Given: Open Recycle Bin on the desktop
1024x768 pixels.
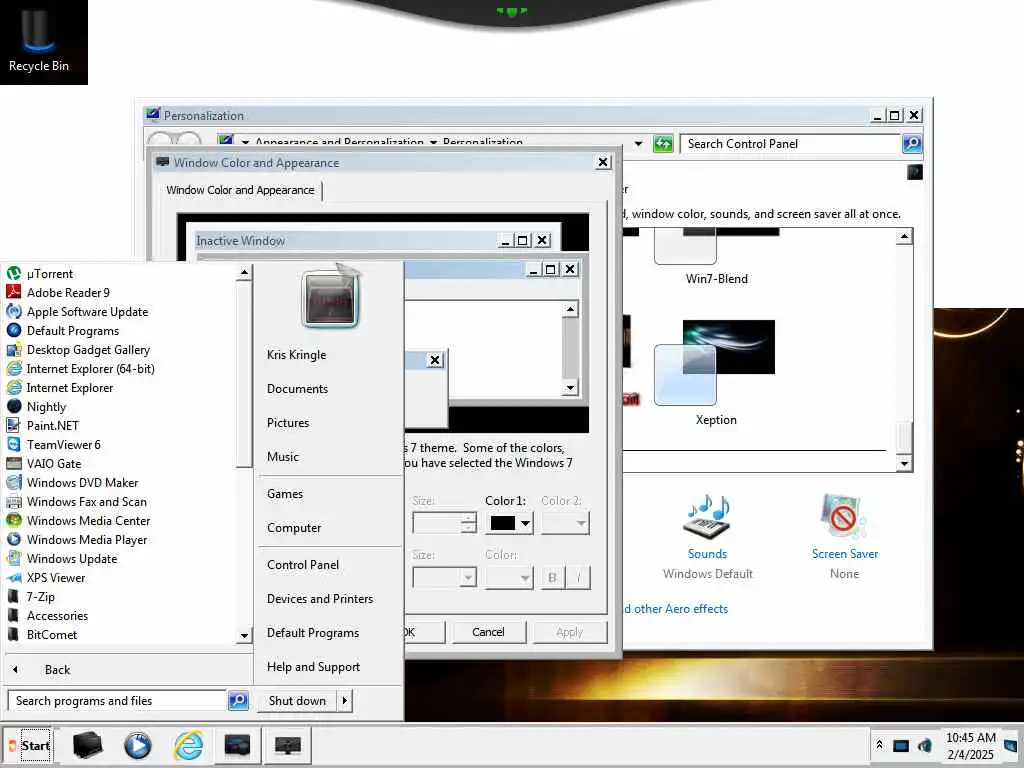Looking at the screenshot, I should [x=39, y=41].
